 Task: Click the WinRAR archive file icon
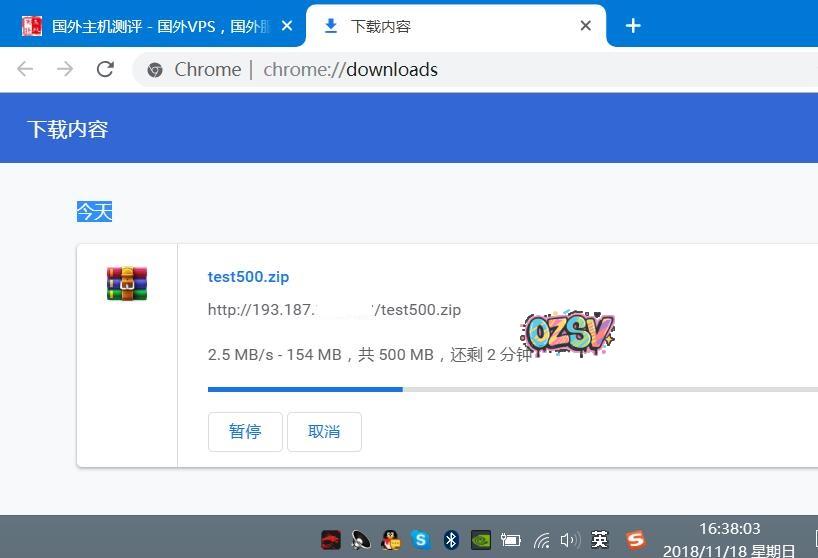(x=127, y=283)
